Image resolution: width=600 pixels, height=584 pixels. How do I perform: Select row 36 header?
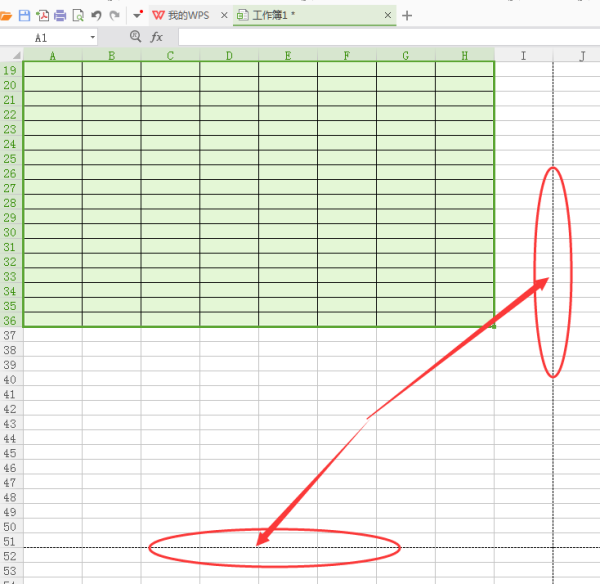tap(11, 320)
